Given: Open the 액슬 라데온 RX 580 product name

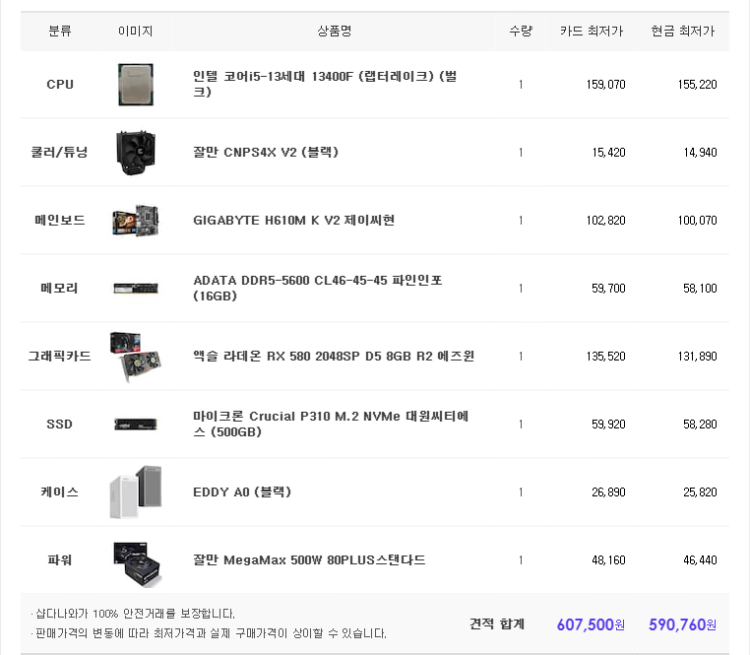Looking at the screenshot, I should (333, 356).
